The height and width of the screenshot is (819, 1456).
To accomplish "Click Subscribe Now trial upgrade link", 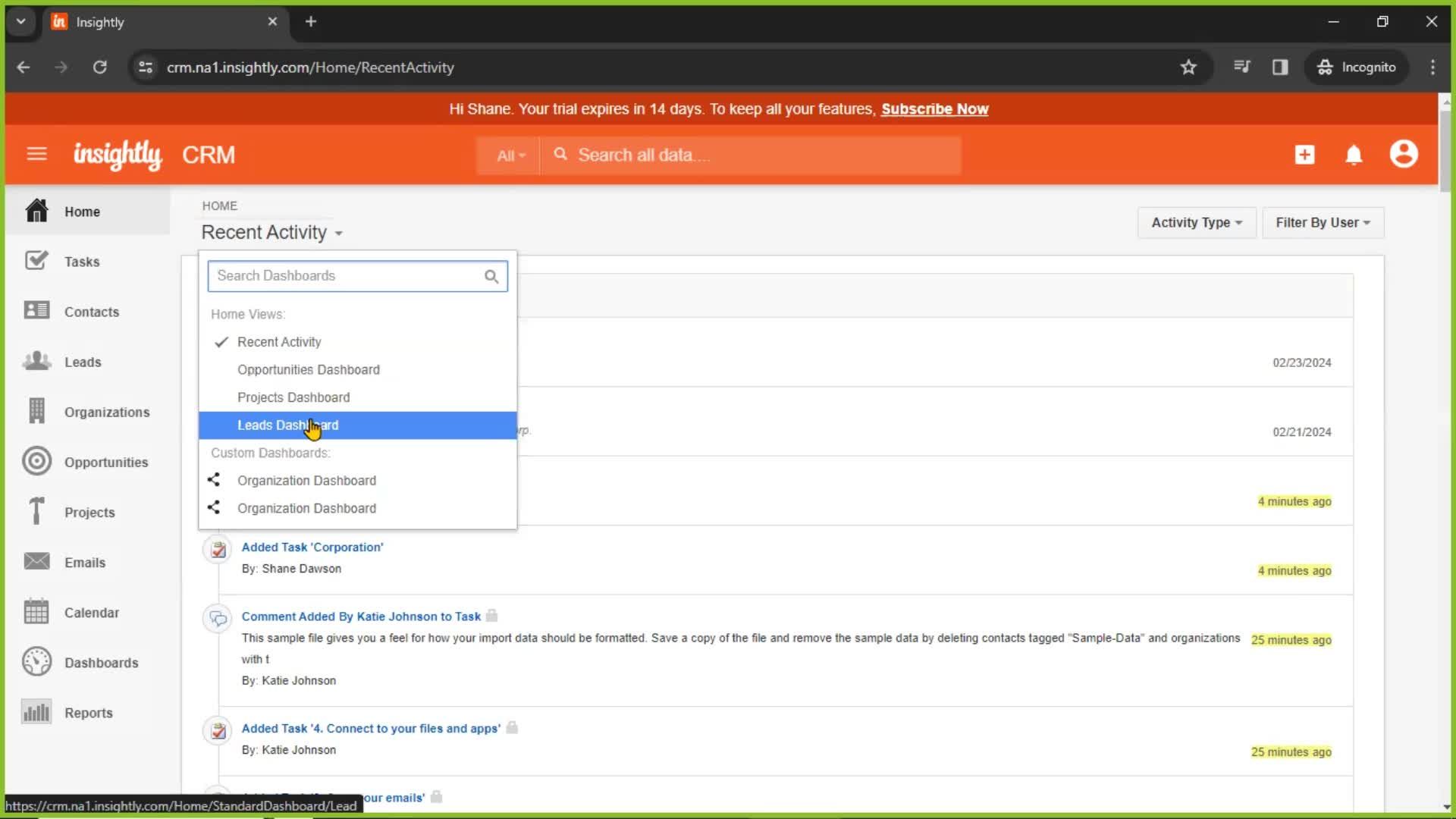I will coord(934,109).
